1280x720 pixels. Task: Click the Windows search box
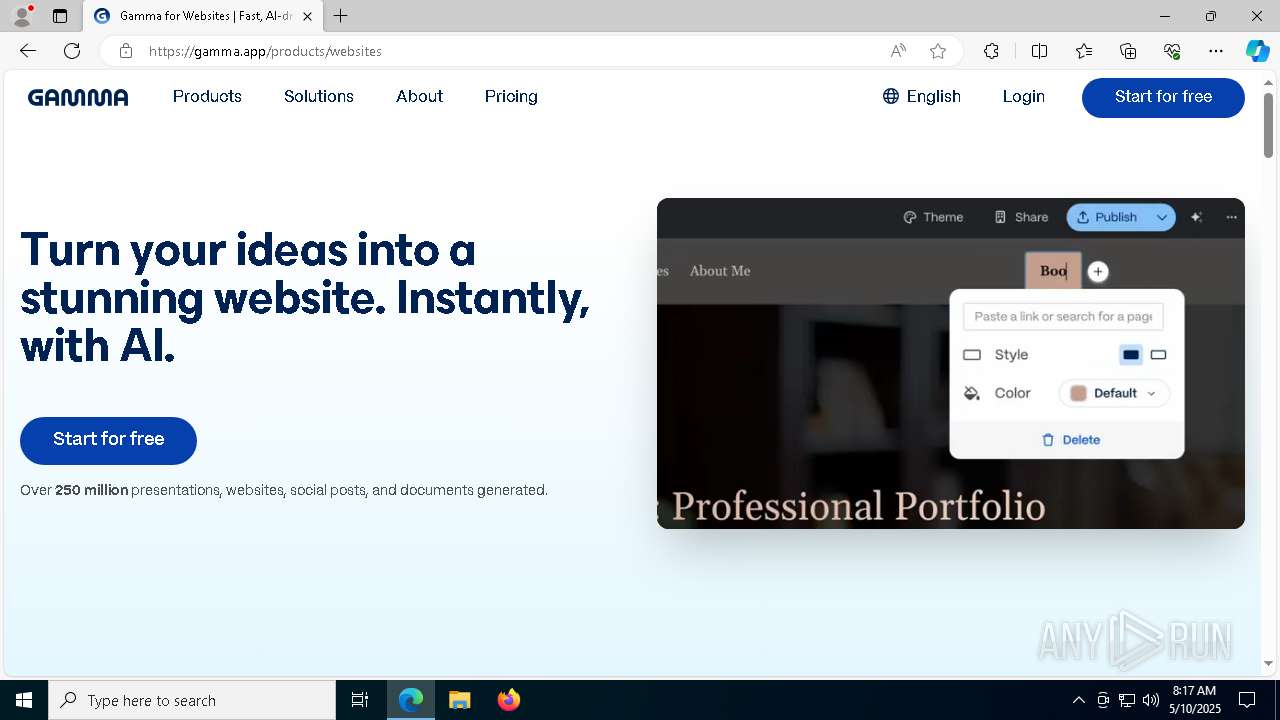(192, 700)
